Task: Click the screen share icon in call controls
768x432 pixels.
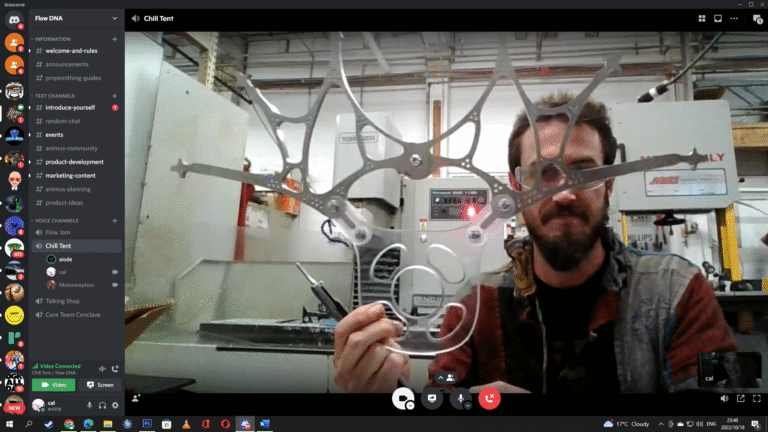Action: 432,398
